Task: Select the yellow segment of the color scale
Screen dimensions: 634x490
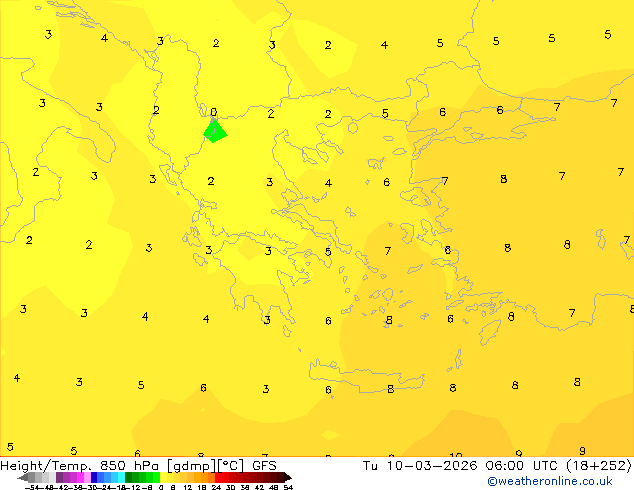Action: coord(170,477)
